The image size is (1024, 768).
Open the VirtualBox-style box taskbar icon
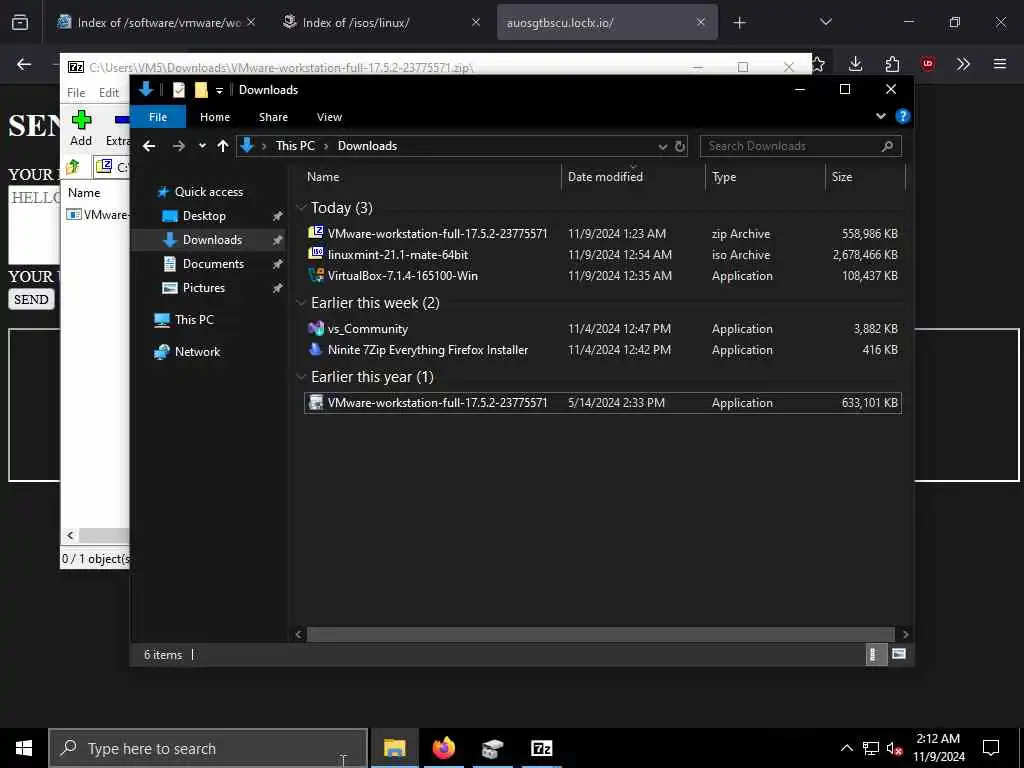click(x=492, y=748)
